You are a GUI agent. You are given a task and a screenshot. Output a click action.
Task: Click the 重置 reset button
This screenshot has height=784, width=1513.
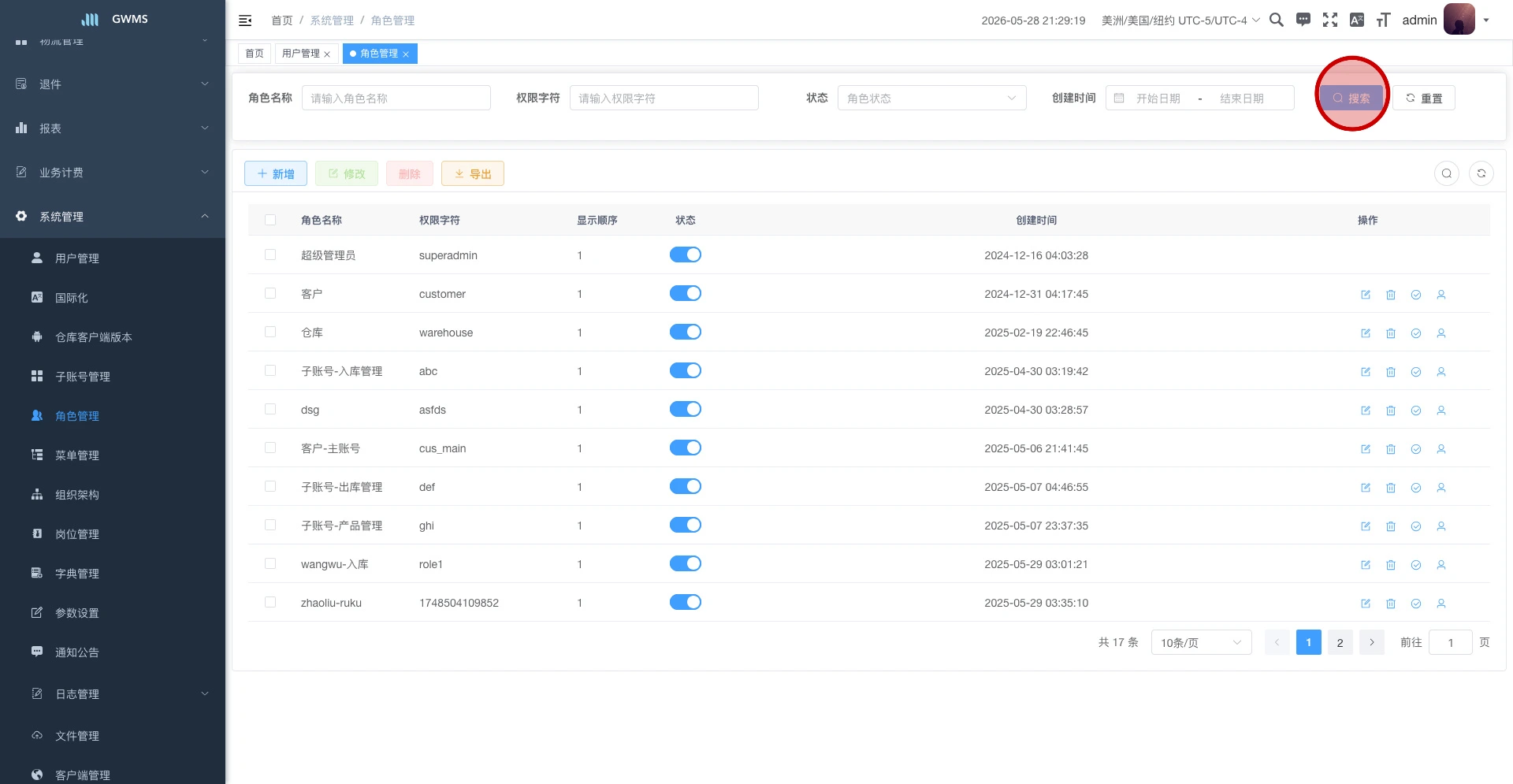coord(1424,98)
